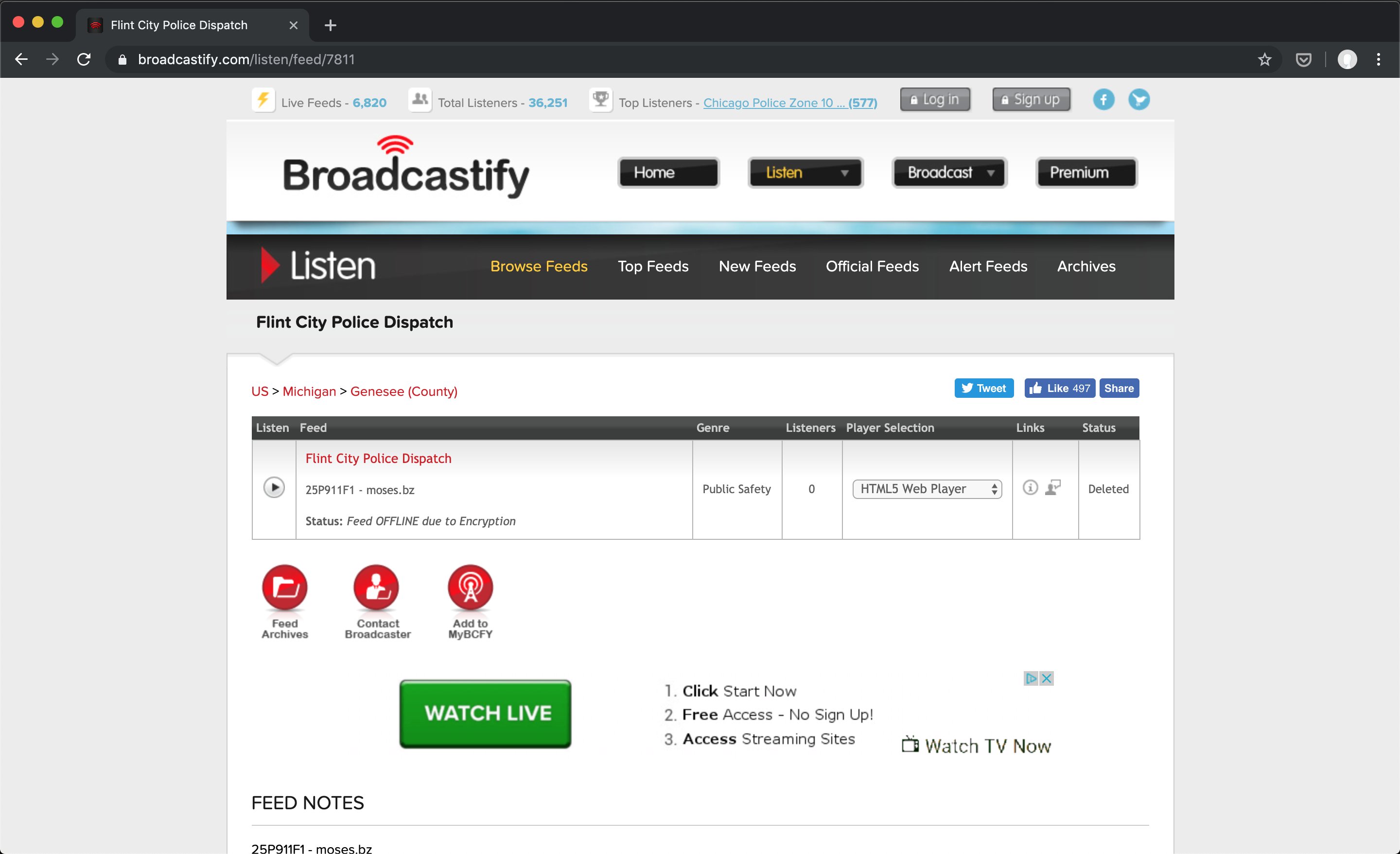This screenshot has height=854, width=1400.
Task: Open the Chrome profile avatar
Action: (1347, 60)
